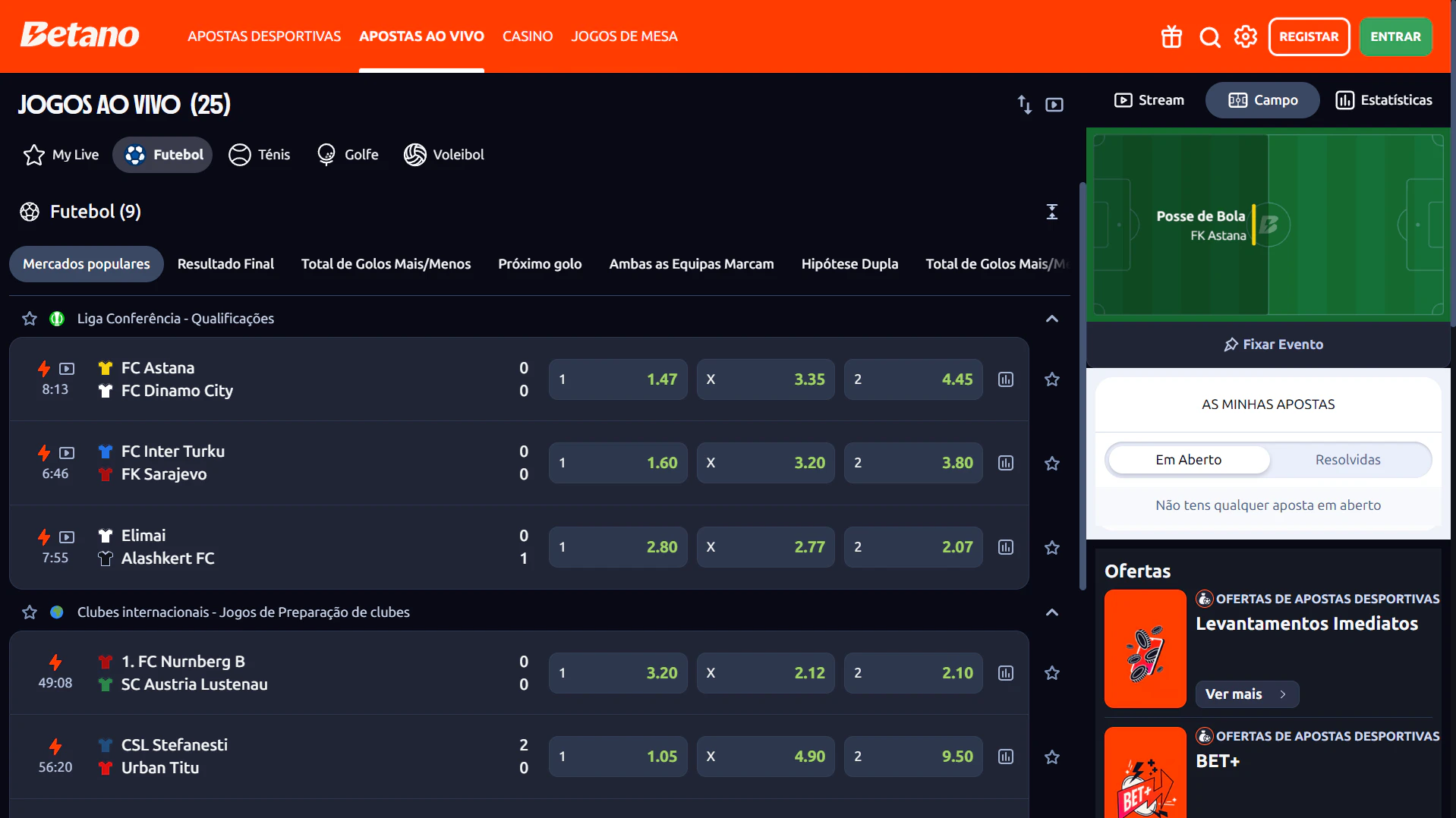Select the Futebol sport filter
The image size is (1456, 818).
pyautogui.click(x=162, y=155)
